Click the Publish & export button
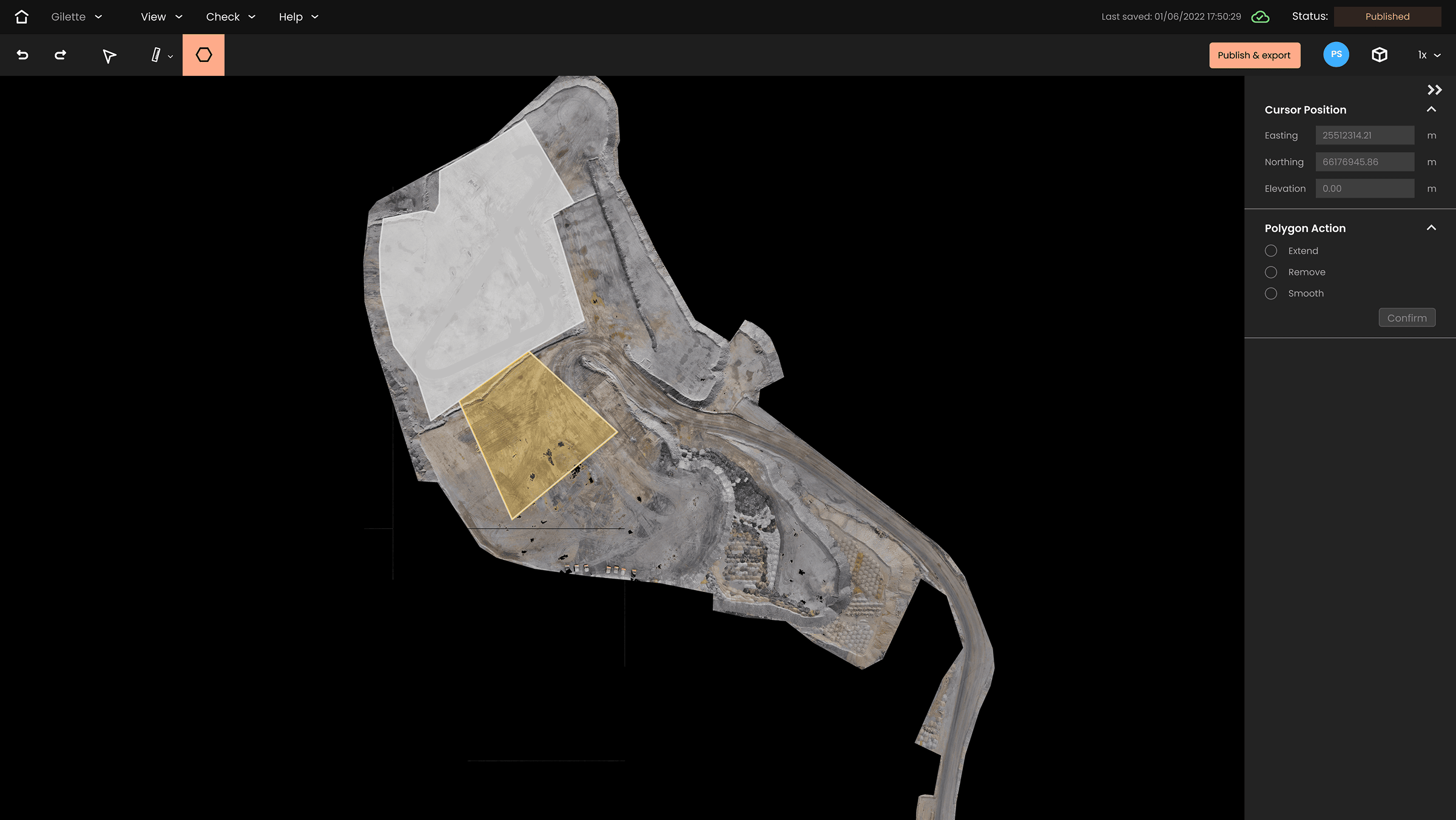The height and width of the screenshot is (820, 1456). 1255,55
